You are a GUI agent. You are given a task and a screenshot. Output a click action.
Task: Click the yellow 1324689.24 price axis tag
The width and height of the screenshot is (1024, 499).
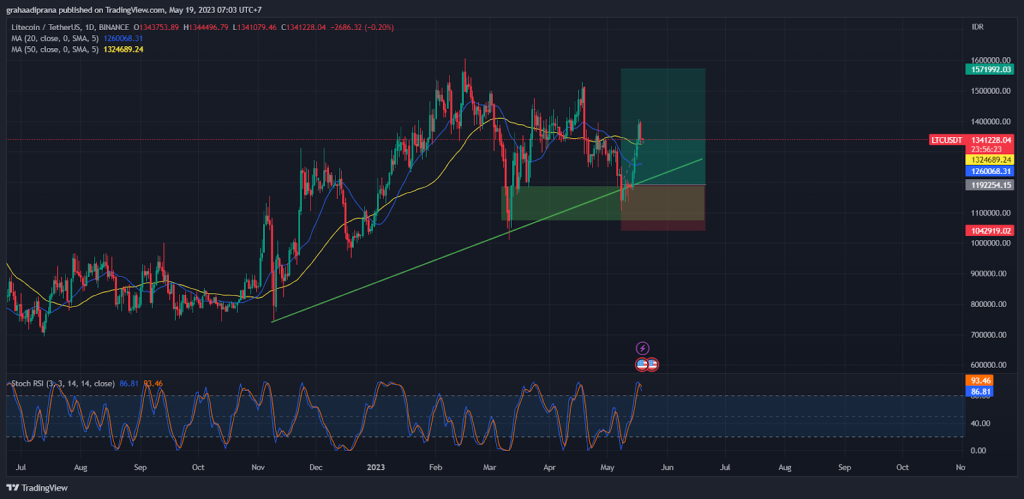pos(989,159)
